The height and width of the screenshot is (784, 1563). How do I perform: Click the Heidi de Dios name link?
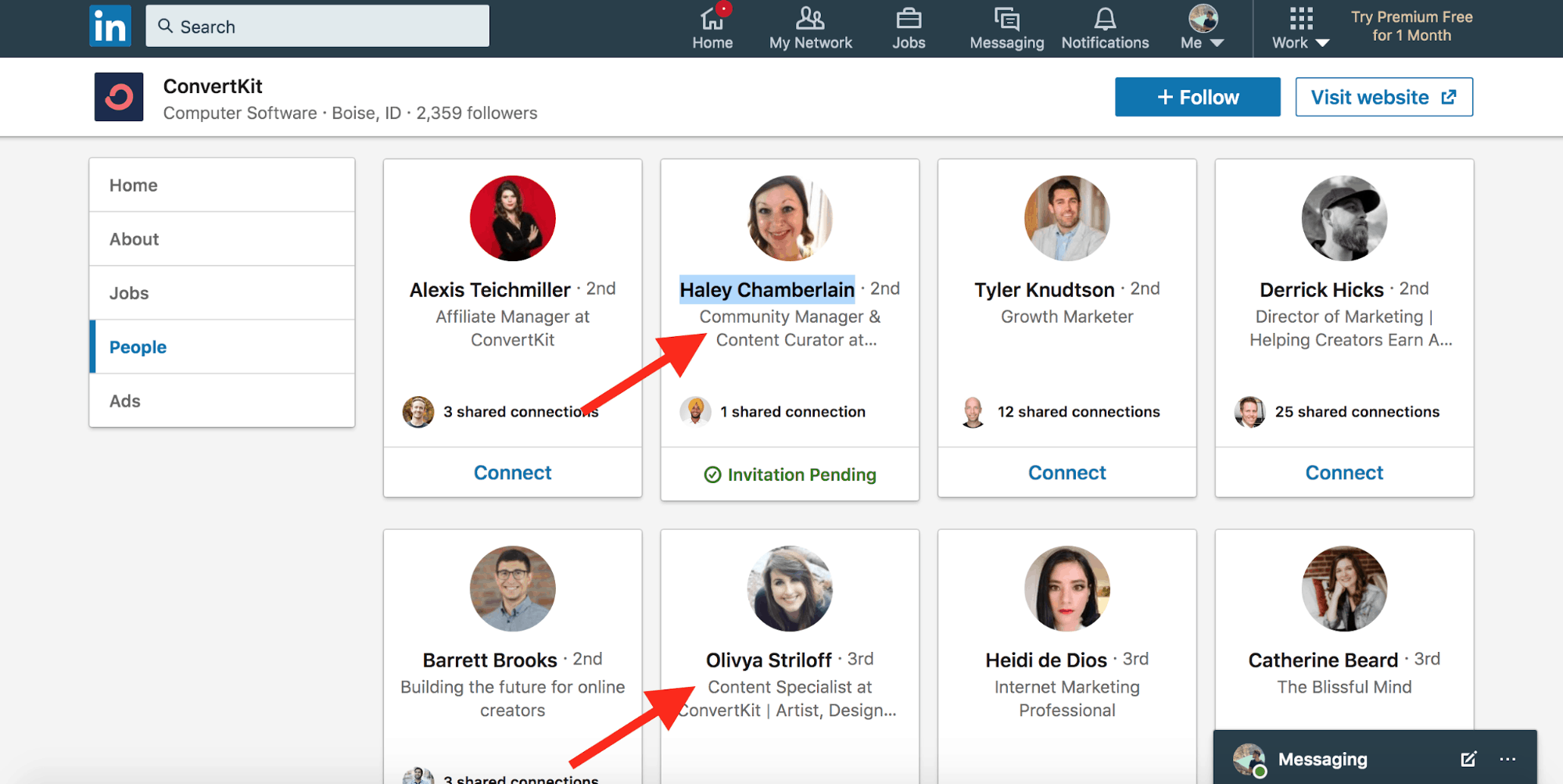(x=1046, y=660)
